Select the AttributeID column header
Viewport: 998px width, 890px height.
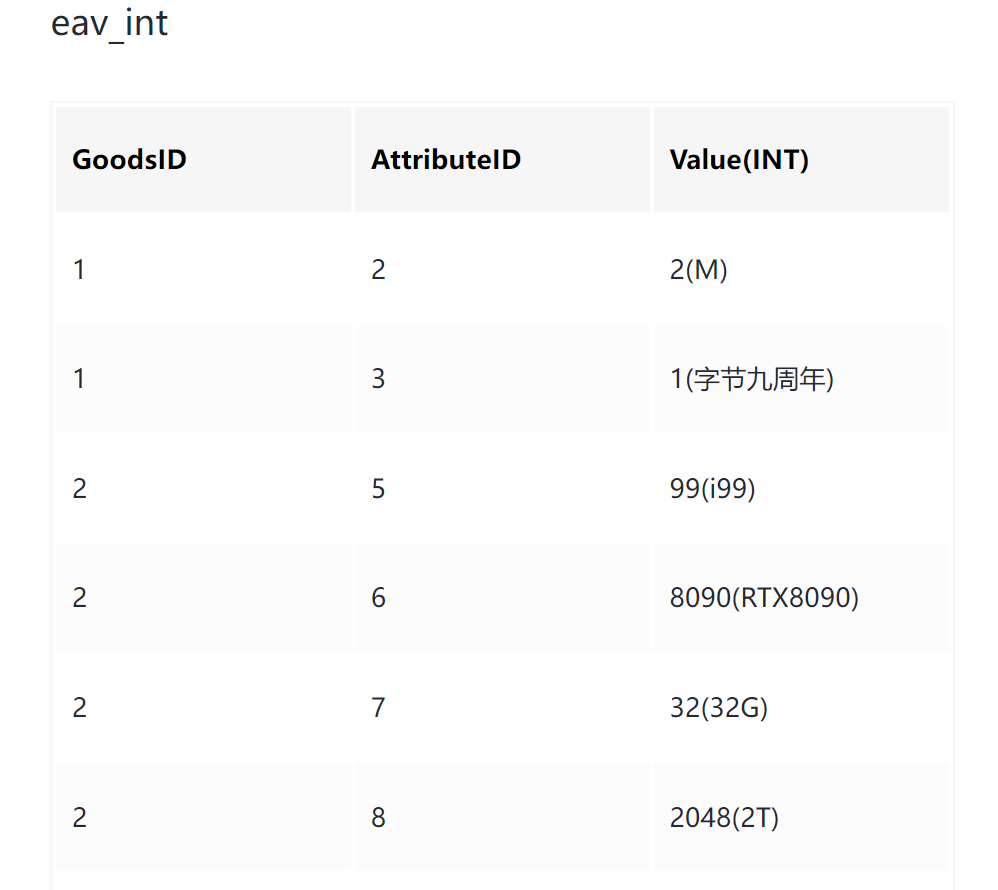446,160
